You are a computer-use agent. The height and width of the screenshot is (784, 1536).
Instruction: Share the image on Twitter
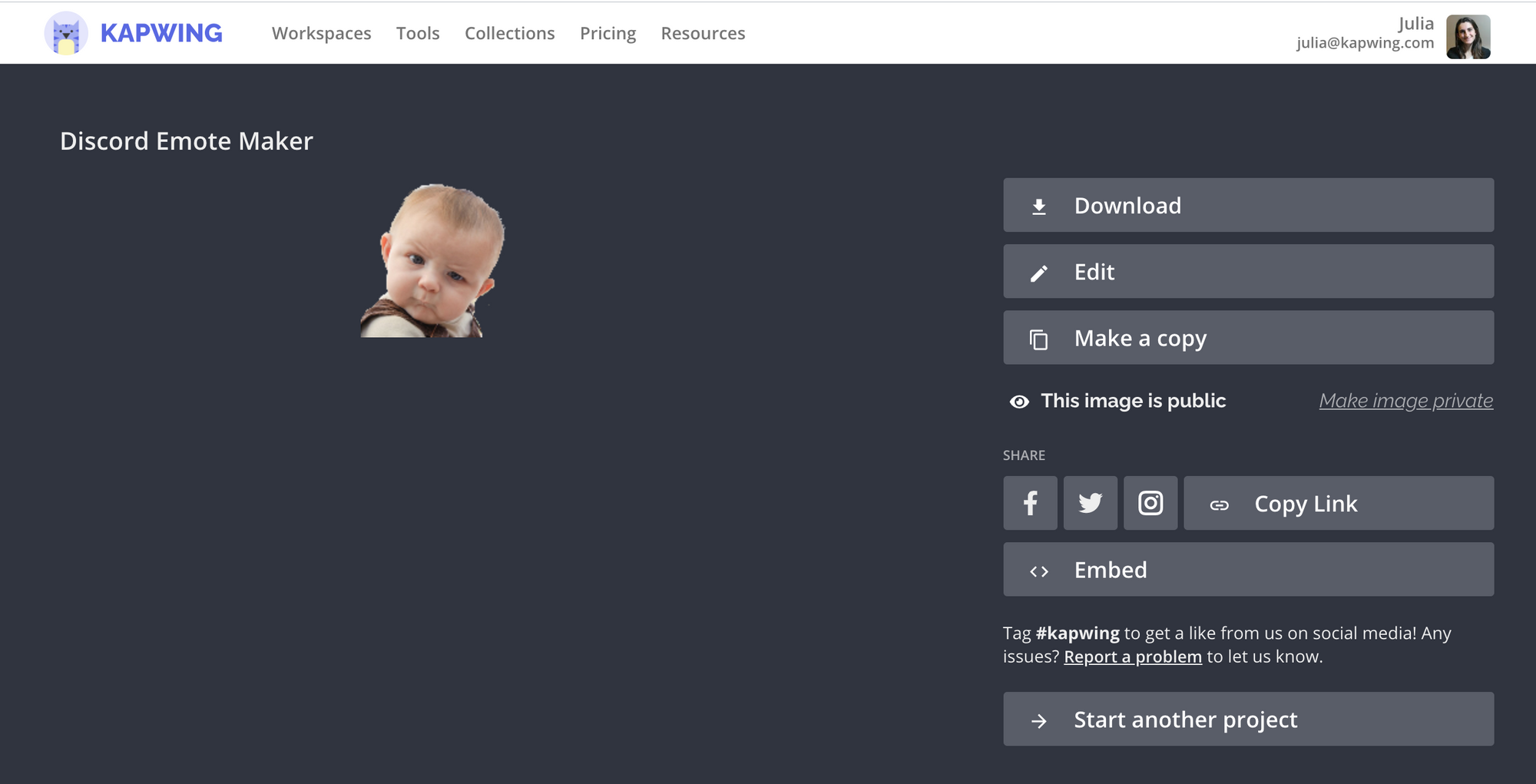click(x=1090, y=503)
